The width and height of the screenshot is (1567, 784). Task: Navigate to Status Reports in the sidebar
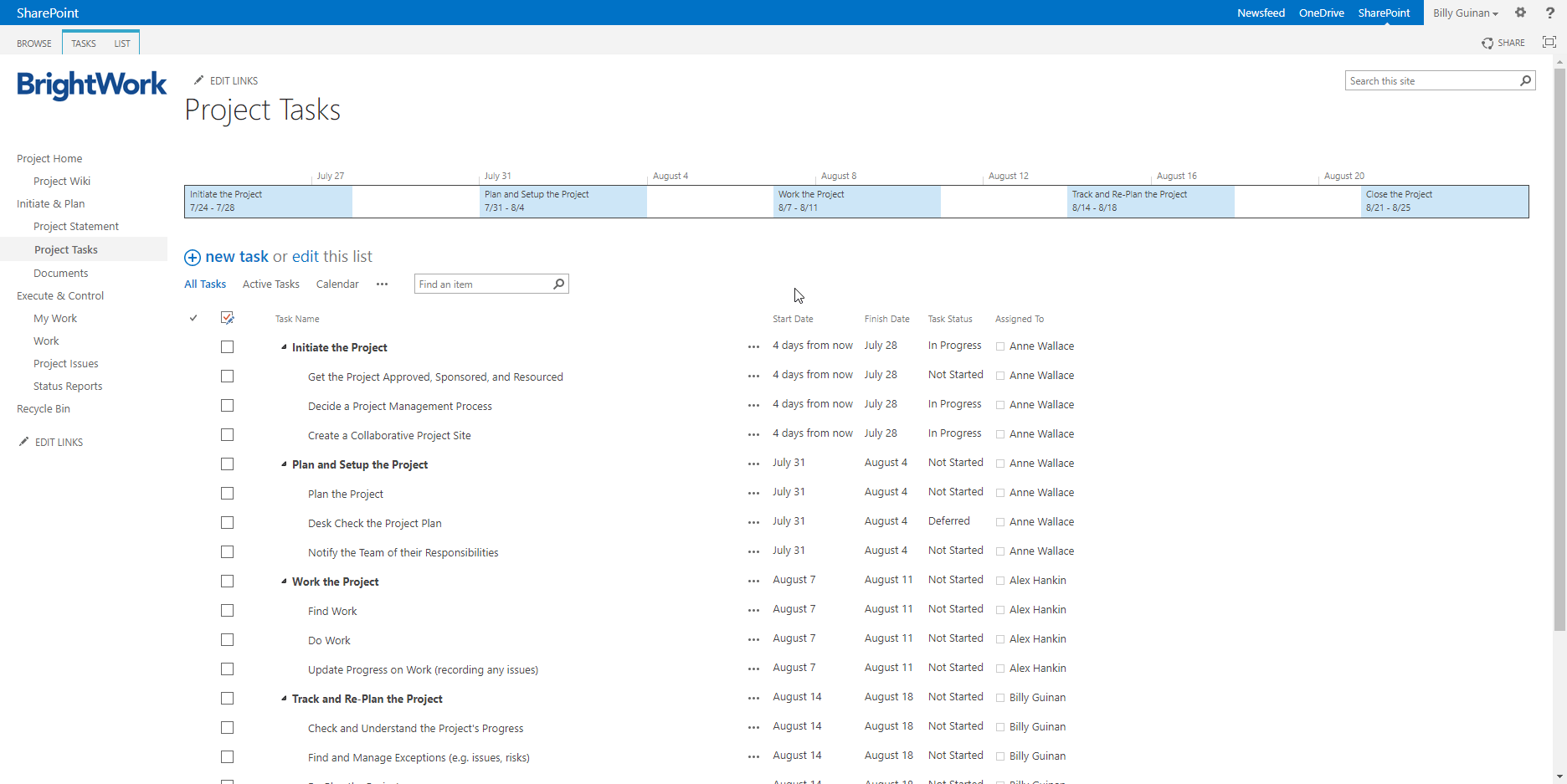coord(67,386)
